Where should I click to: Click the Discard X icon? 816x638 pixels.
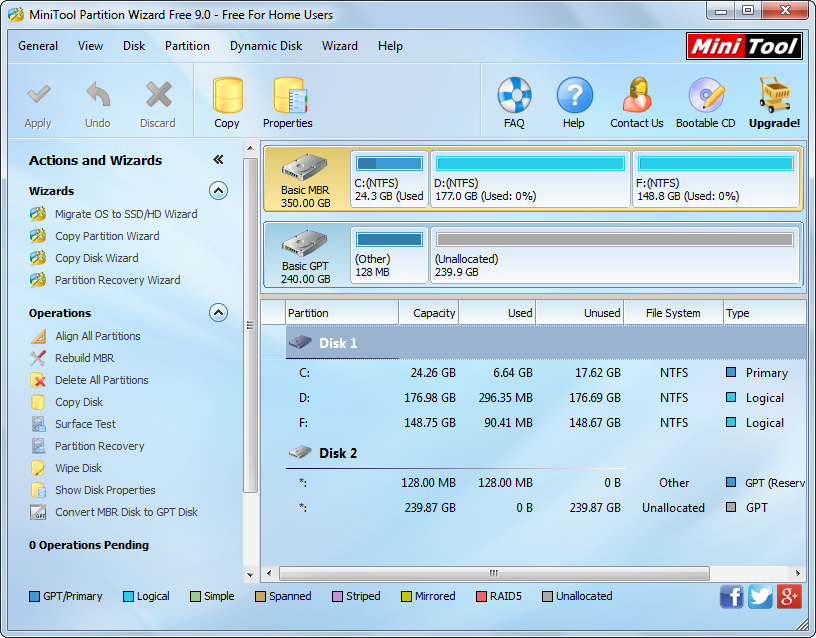[158, 95]
